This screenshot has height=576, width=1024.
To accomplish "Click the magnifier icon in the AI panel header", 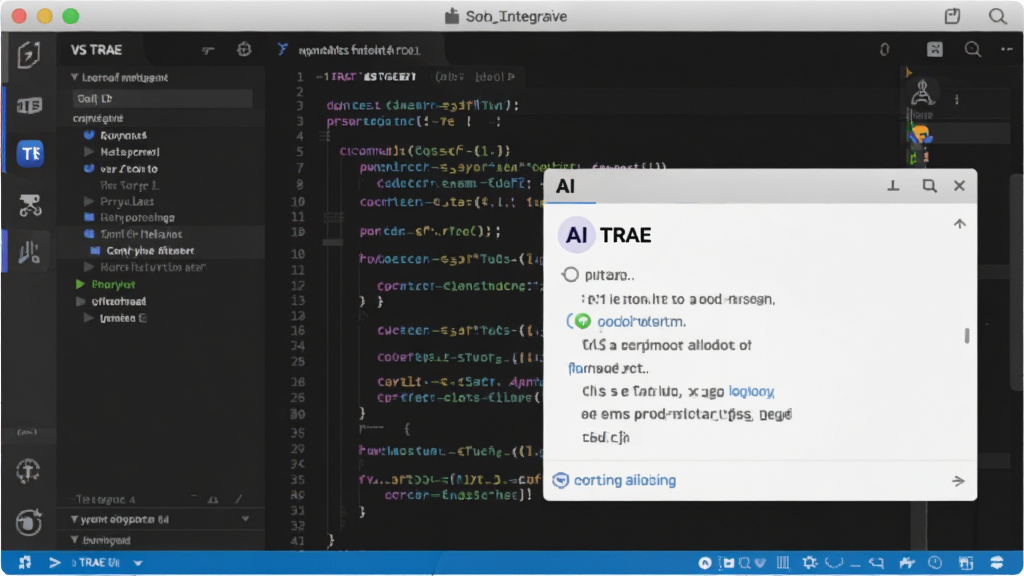I will click(929, 186).
